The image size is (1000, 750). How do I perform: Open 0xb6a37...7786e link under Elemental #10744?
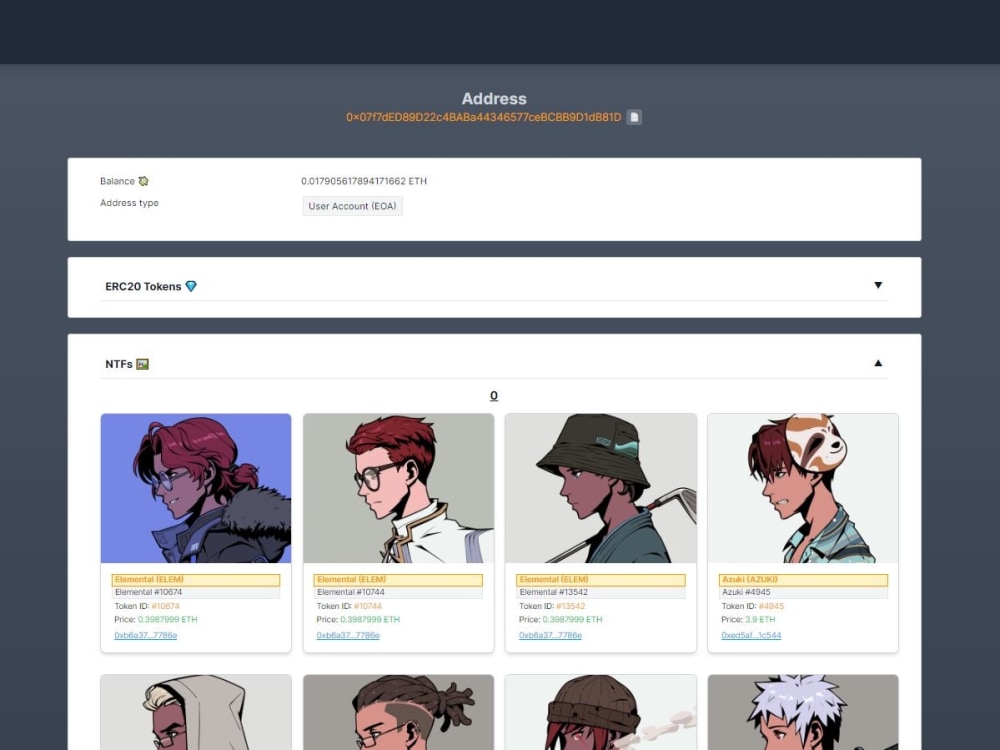click(348, 635)
